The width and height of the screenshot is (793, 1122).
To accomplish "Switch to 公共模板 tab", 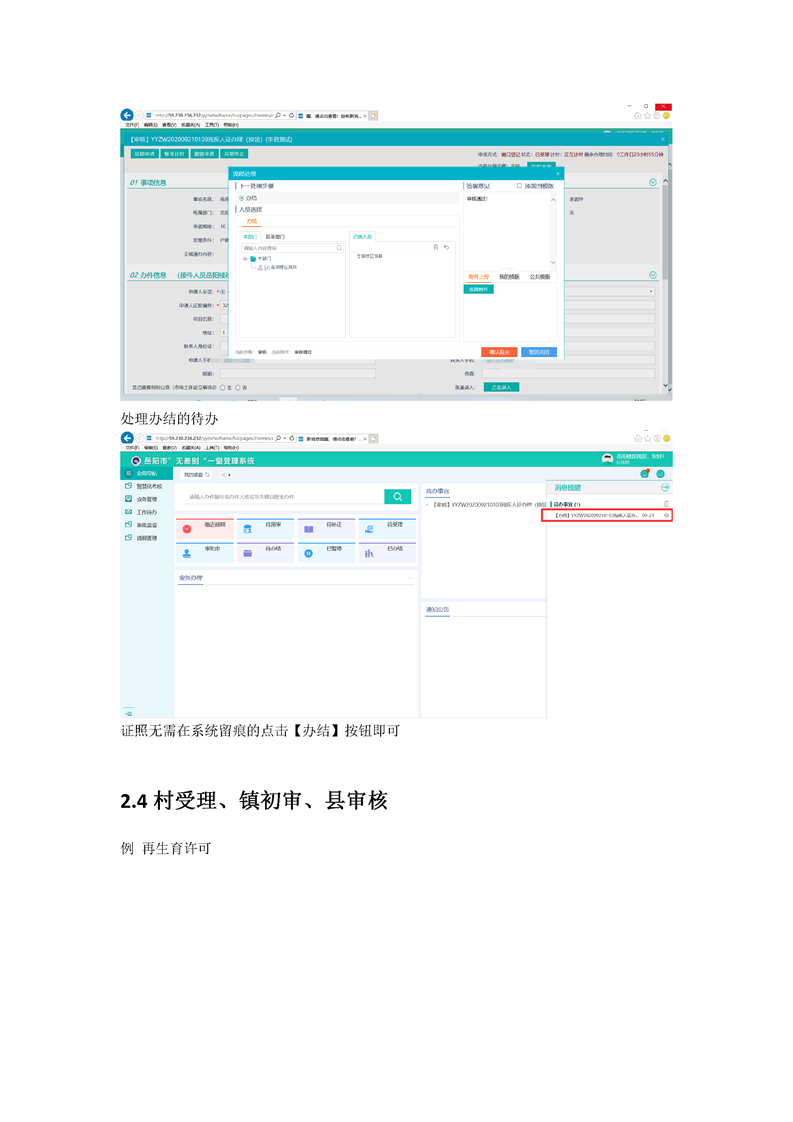I will click(540, 276).
